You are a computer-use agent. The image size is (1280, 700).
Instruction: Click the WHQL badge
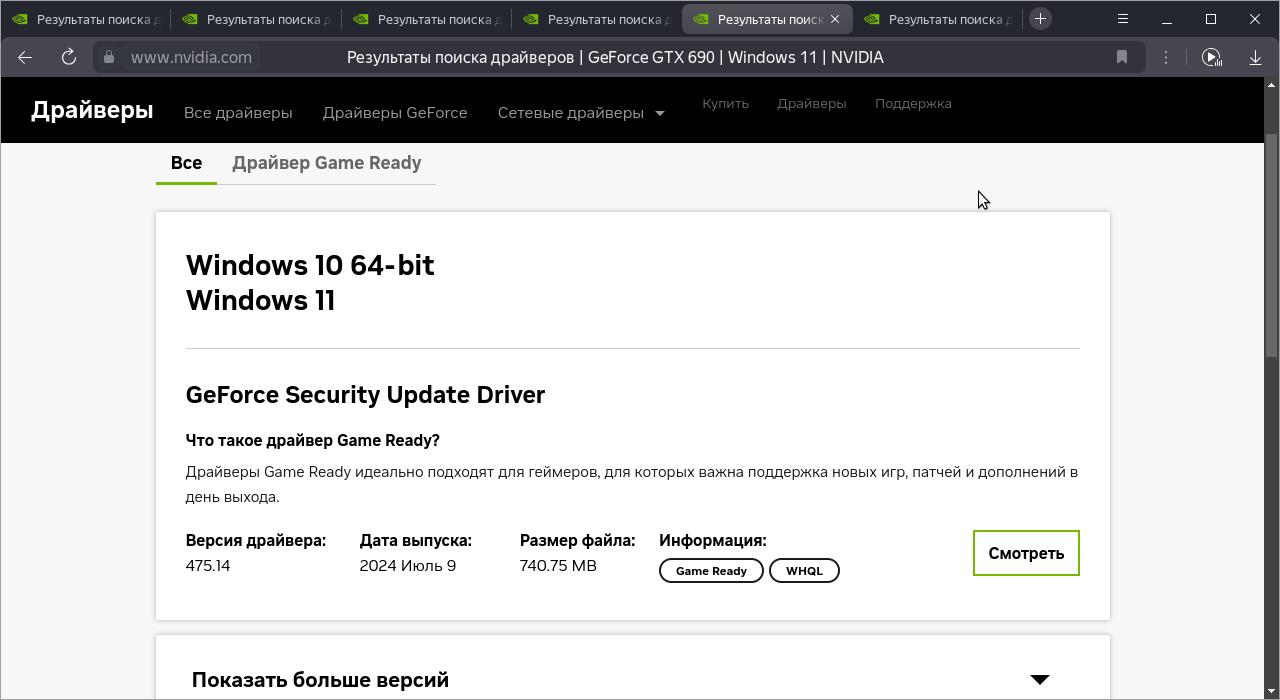[x=804, y=570]
